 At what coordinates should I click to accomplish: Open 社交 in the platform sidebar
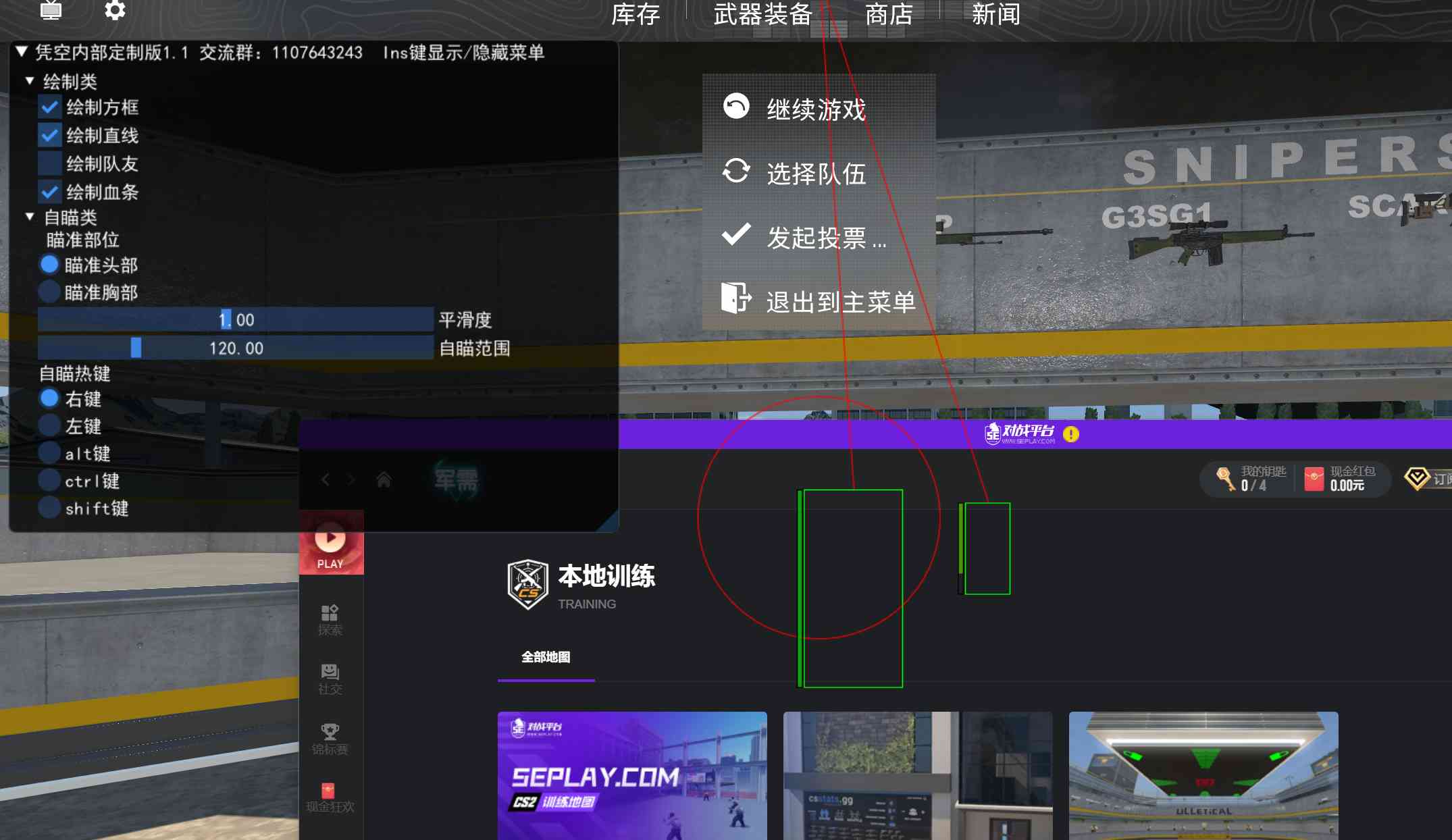(330, 679)
